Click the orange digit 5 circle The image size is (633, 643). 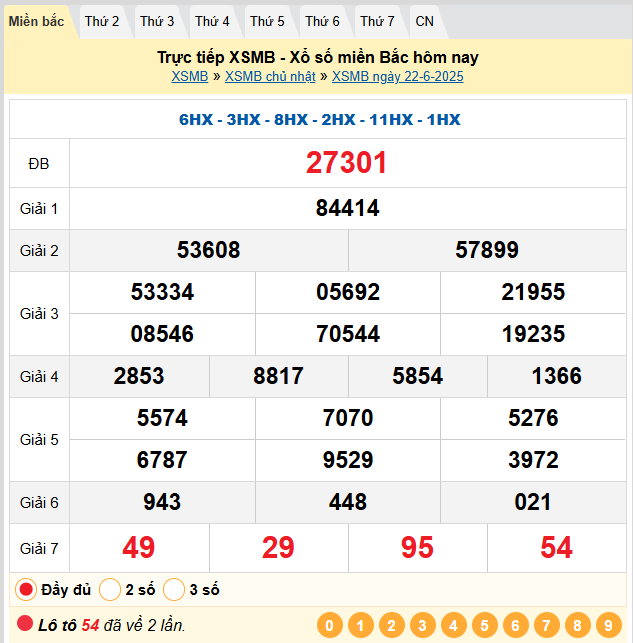point(485,625)
